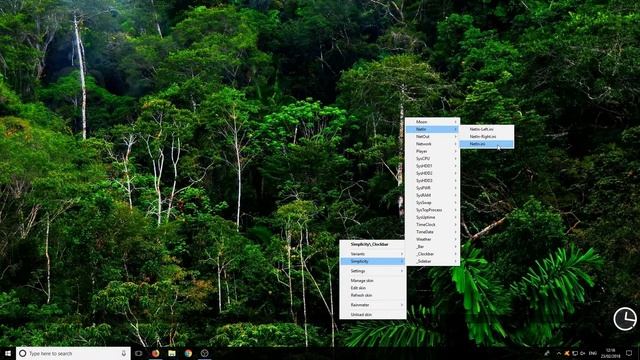Choose Manage skin from the context menu
The height and width of the screenshot is (360, 640).
point(373,281)
